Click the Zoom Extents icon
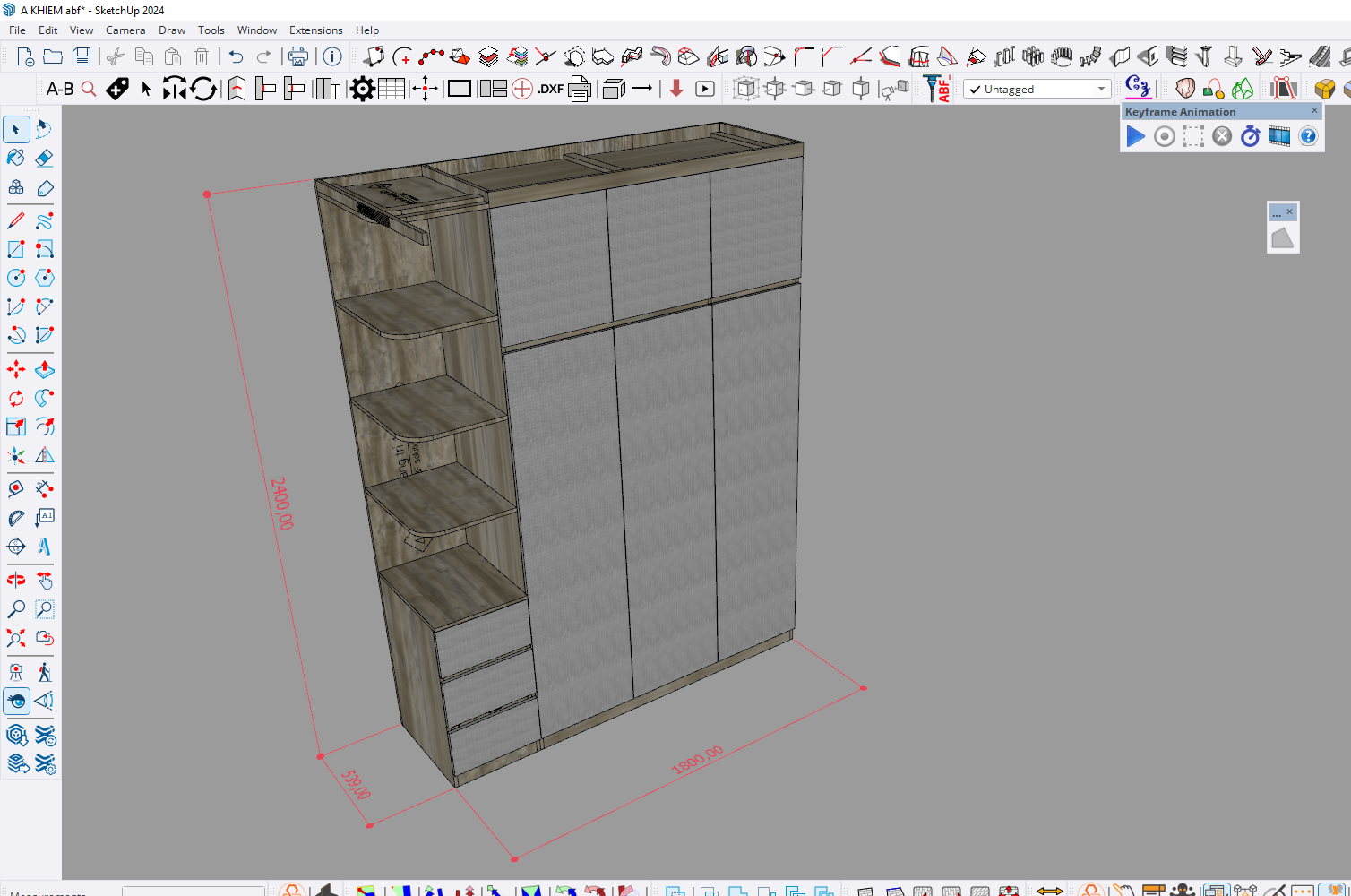Screen dimensions: 1351x896 [x=16, y=638]
